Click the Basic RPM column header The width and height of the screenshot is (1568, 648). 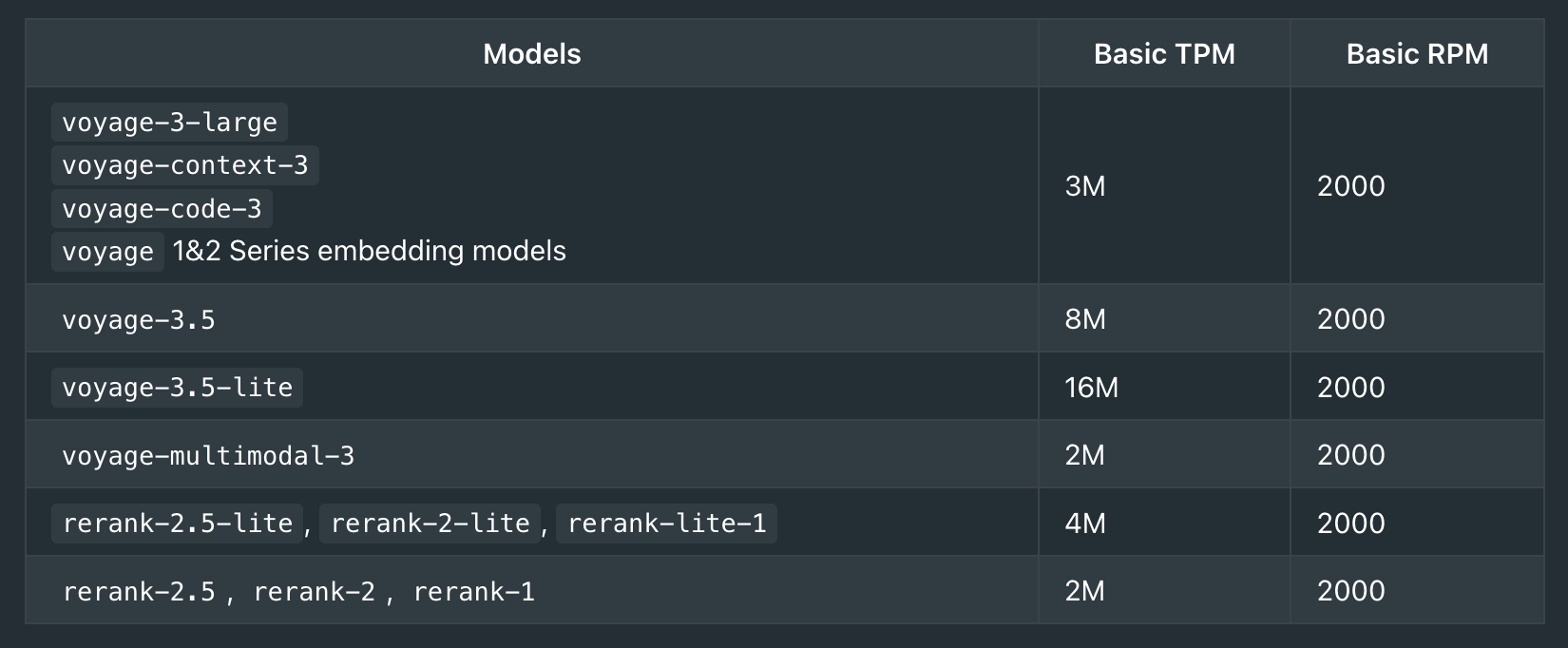[x=1417, y=53]
